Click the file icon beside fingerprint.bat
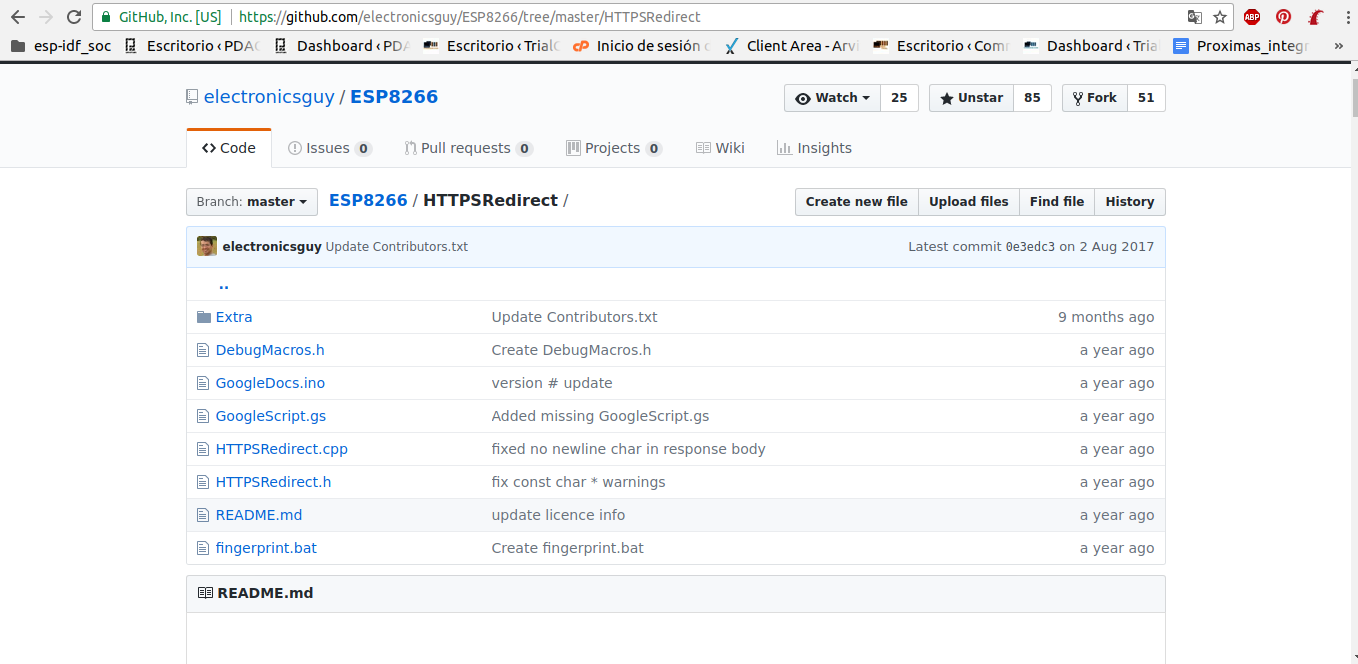The image size is (1358, 664). pos(204,548)
